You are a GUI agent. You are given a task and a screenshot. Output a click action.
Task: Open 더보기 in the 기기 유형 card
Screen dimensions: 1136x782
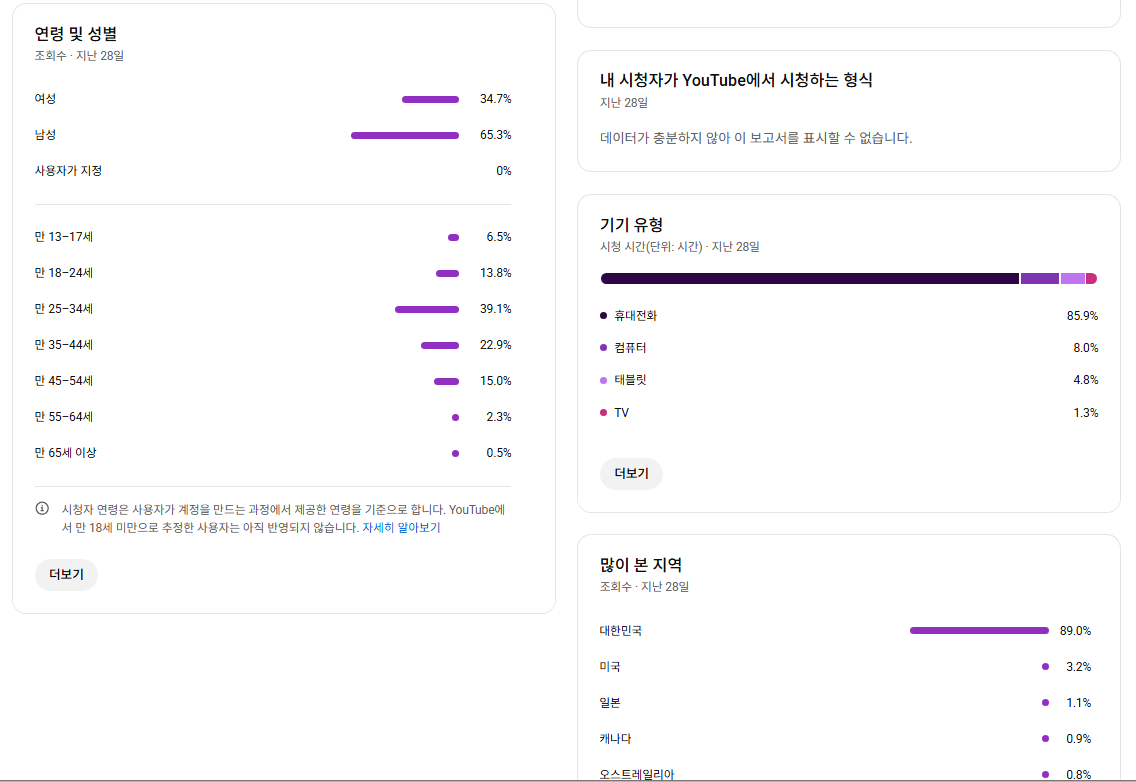[631, 474]
